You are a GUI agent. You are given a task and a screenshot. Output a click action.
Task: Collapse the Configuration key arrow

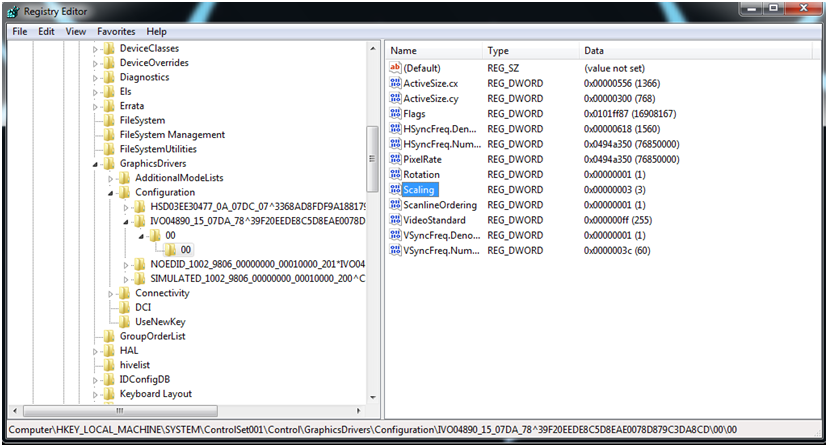pyautogui.click(x=111, y=192)
